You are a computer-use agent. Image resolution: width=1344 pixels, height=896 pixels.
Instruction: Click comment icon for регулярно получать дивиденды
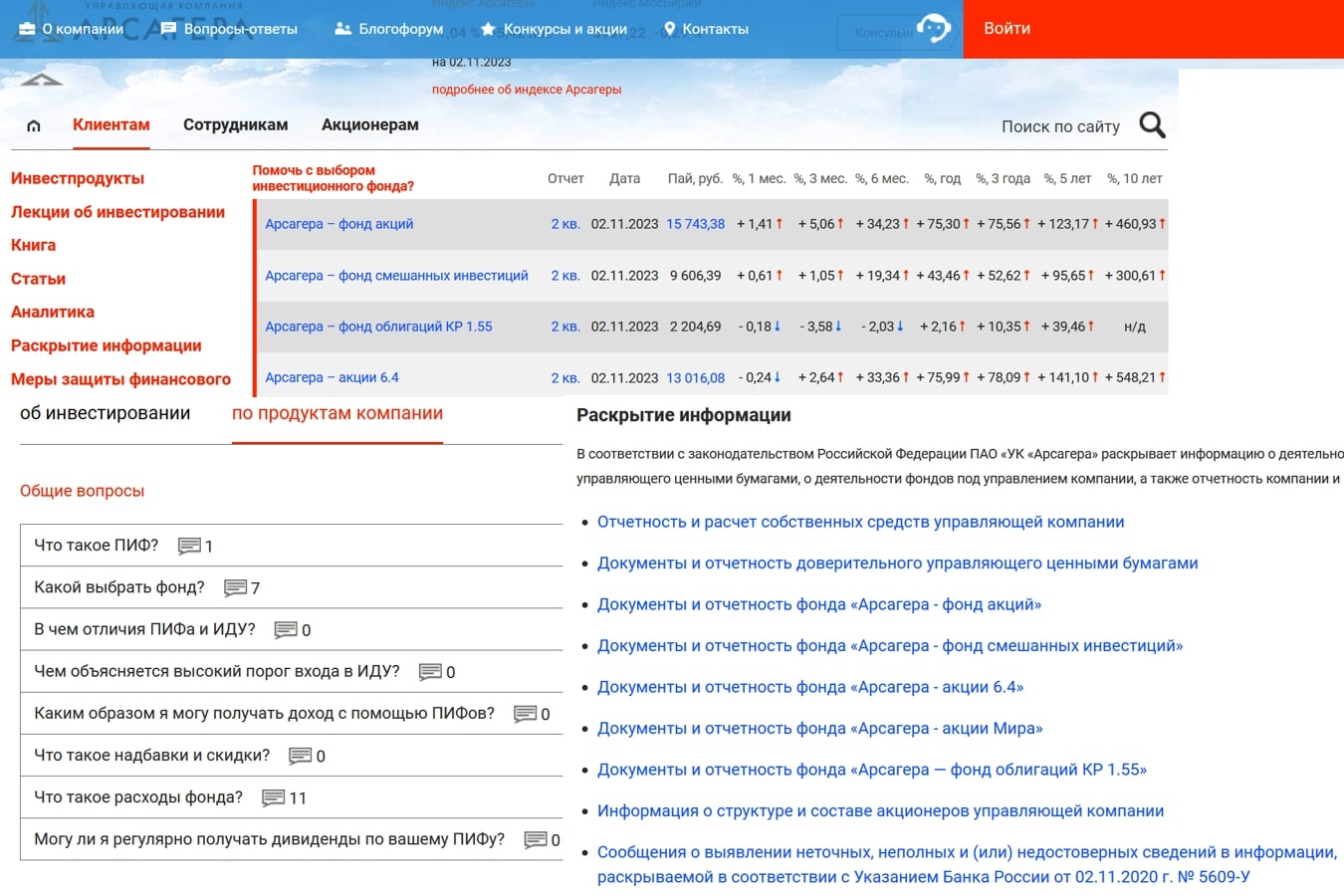535,839
